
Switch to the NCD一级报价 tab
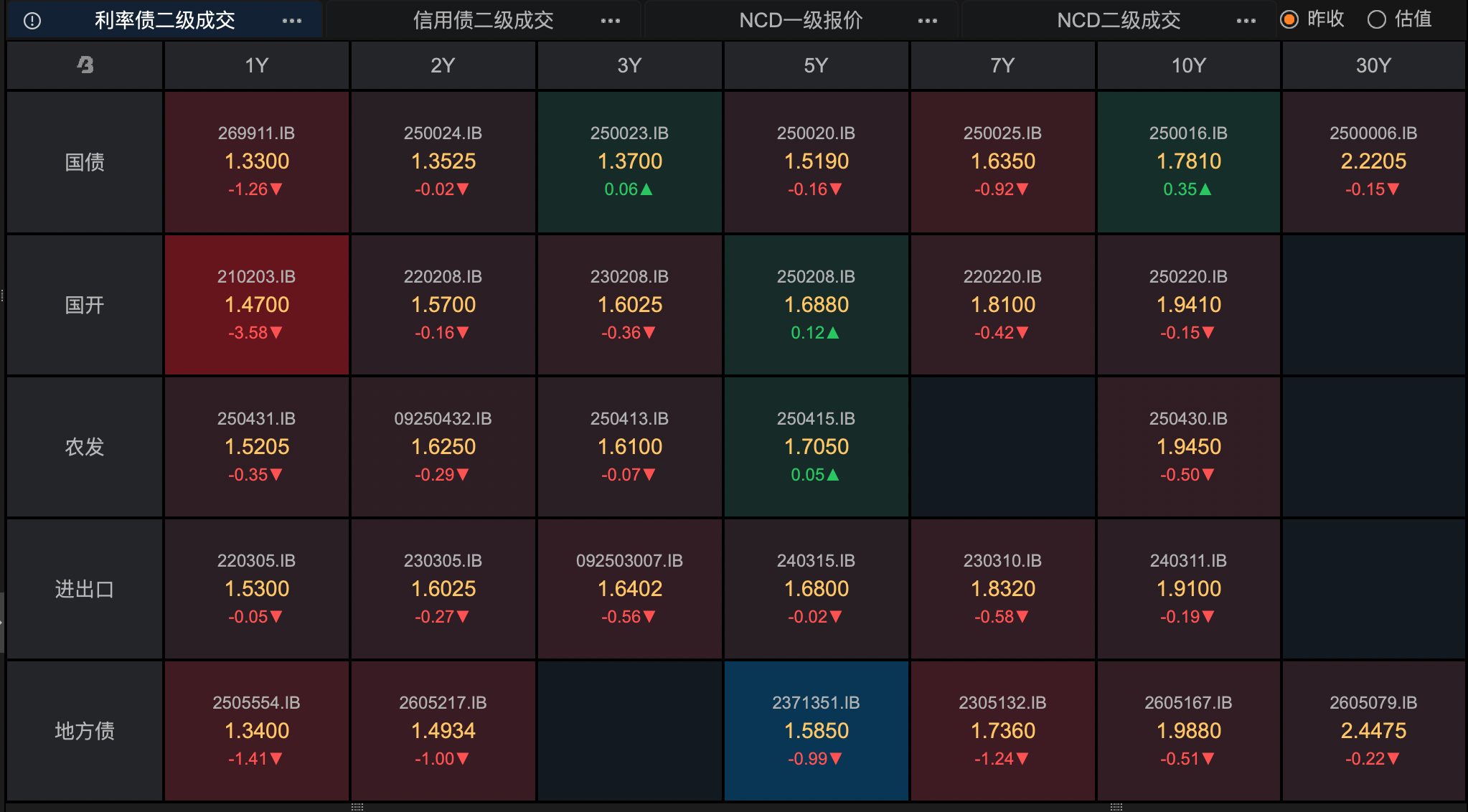tap(801, 21)
